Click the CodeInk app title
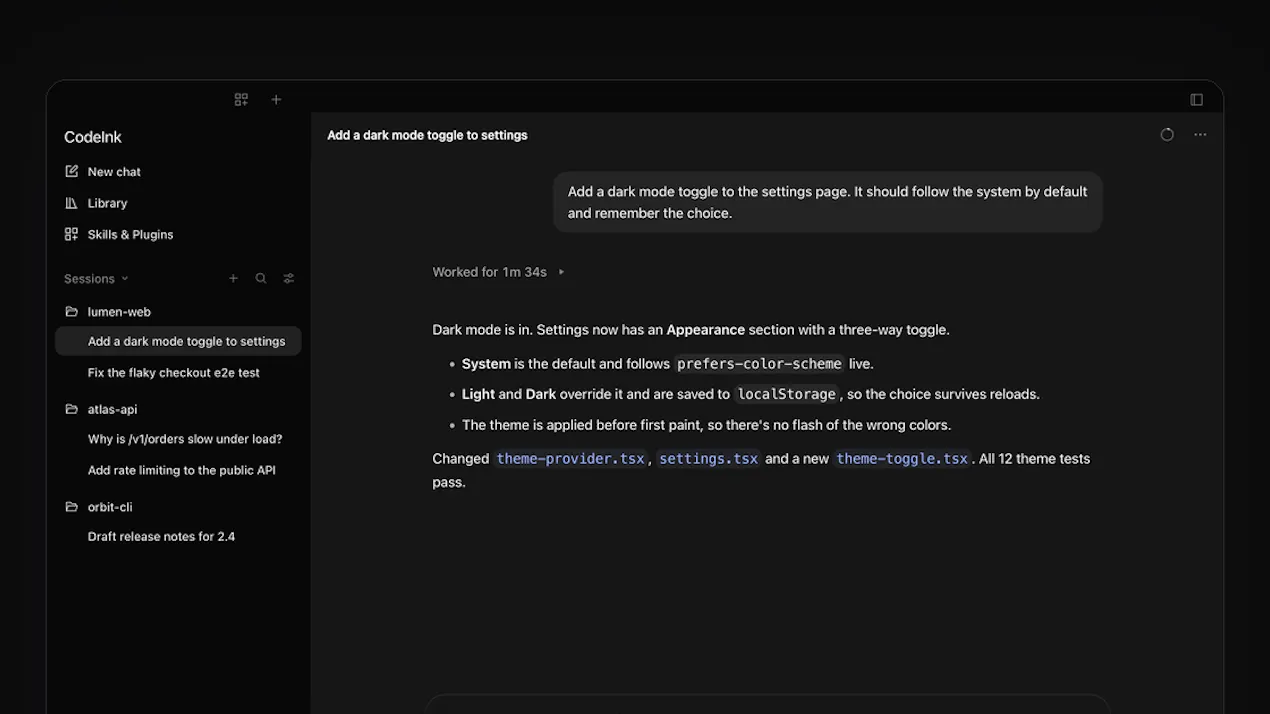This screenshot has height=714, width=1270. click(93, 137)
